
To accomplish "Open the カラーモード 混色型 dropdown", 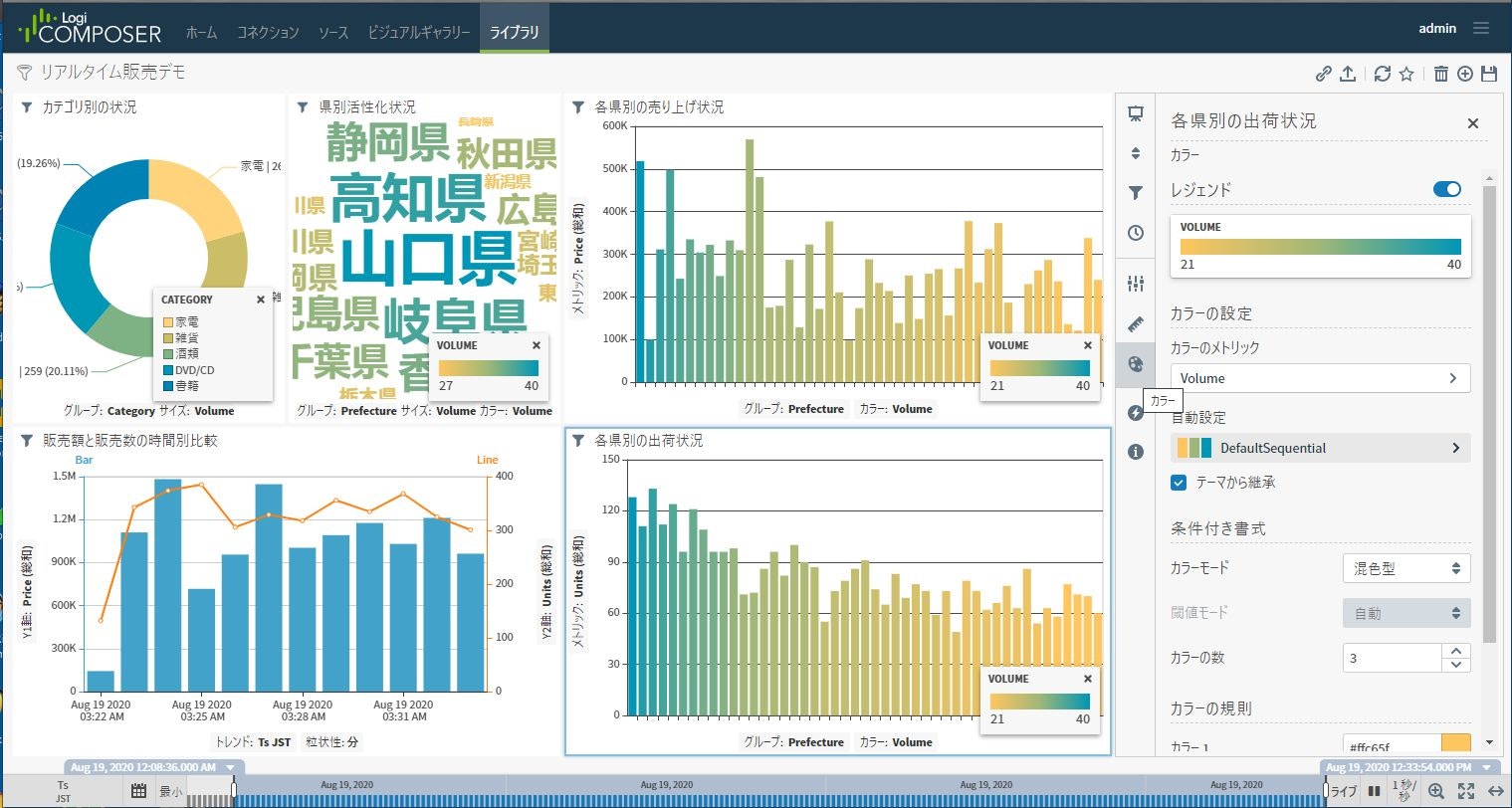I will (1406, 568).
